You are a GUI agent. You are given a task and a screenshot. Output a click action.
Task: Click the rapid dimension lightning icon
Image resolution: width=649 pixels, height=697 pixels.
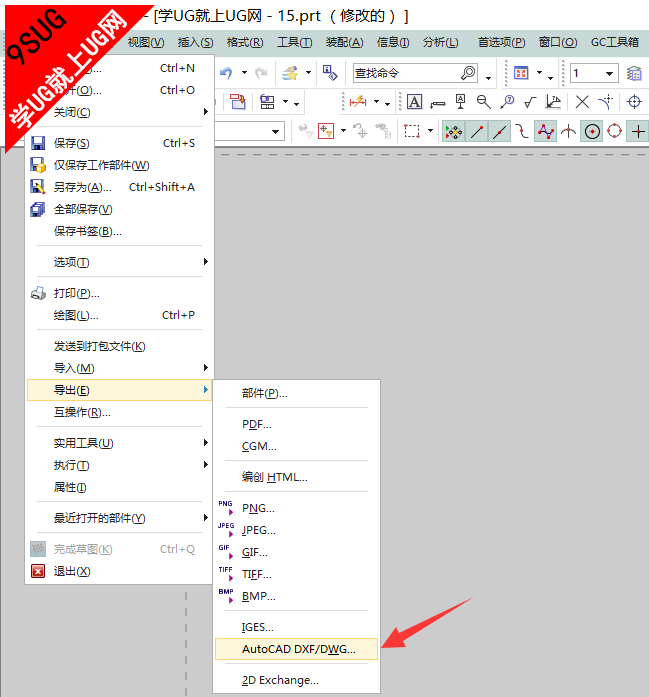pyautogui.click(x=358, y=102)
